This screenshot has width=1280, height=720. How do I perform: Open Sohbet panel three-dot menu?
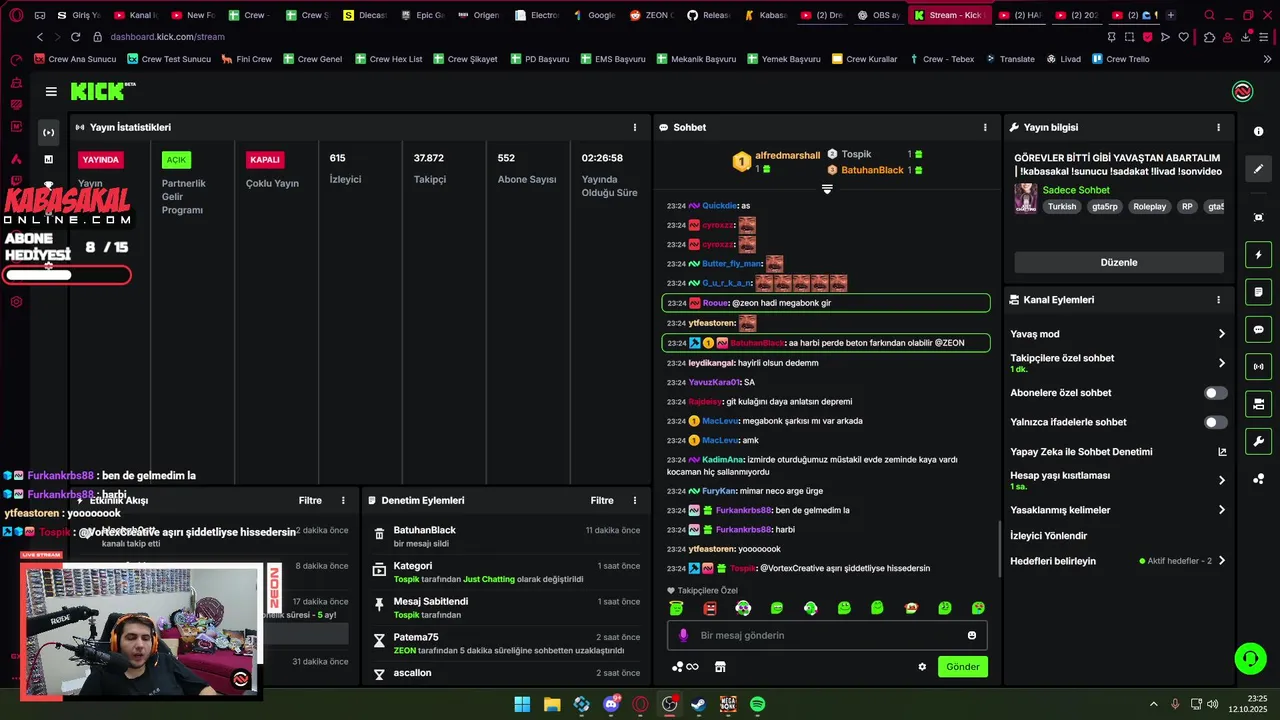pyautogui.click(x=985, y=127)
